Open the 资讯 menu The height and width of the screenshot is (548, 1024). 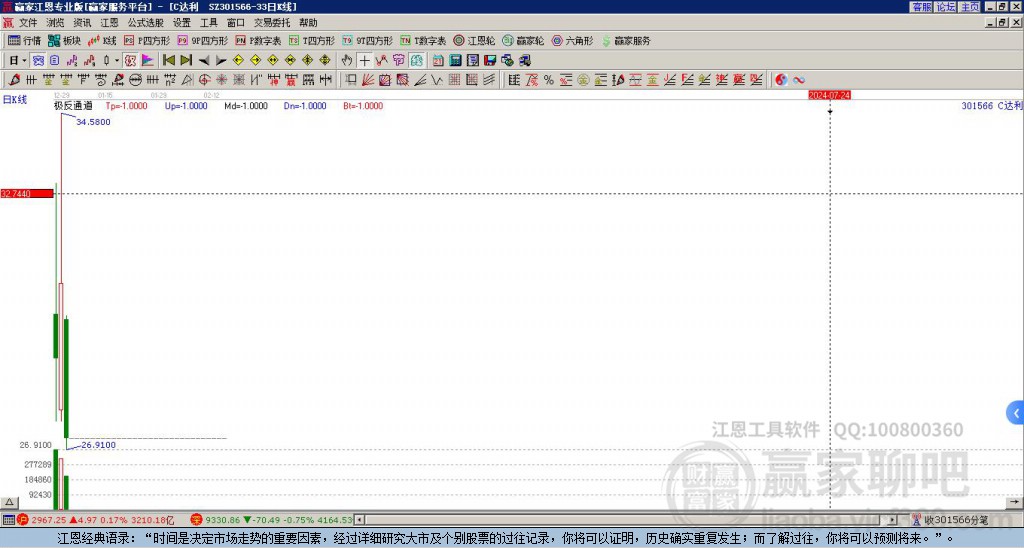click(82, 23)
